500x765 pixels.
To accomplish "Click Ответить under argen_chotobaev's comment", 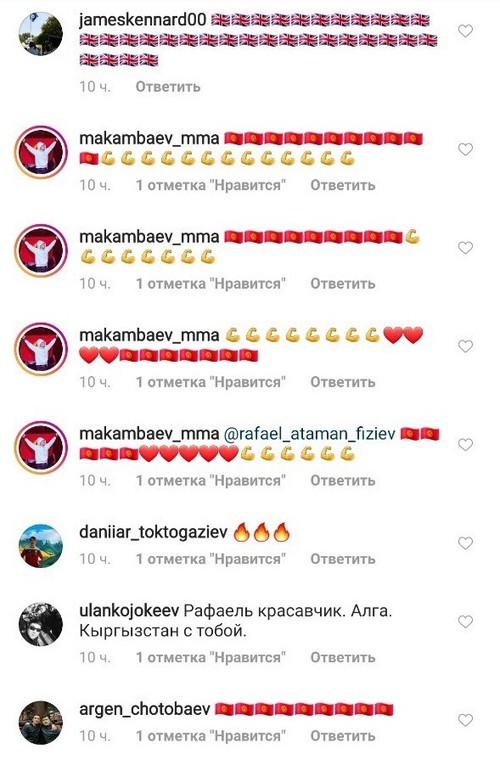I will coord(343,736).
